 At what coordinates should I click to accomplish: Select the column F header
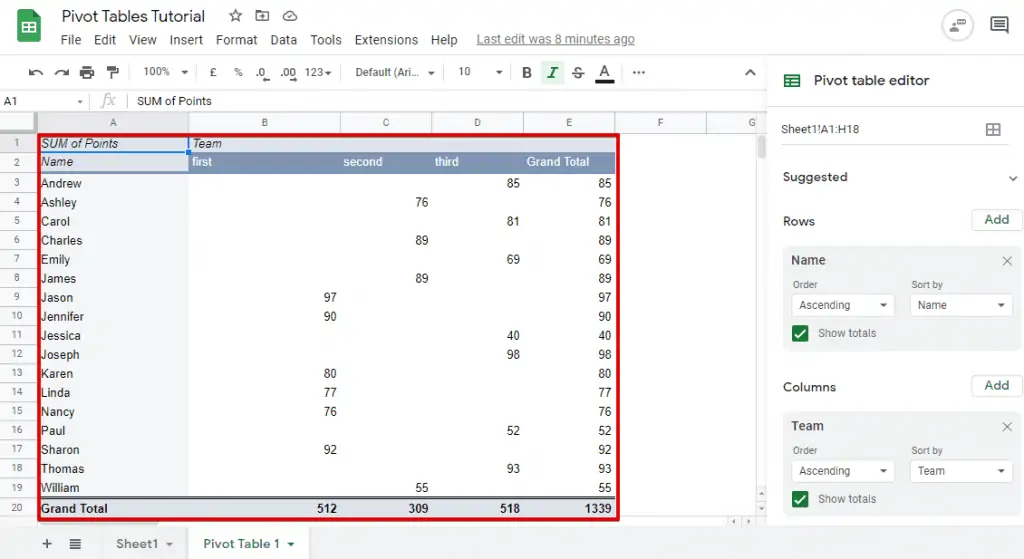pyautogui.click(x=660, y=122)
